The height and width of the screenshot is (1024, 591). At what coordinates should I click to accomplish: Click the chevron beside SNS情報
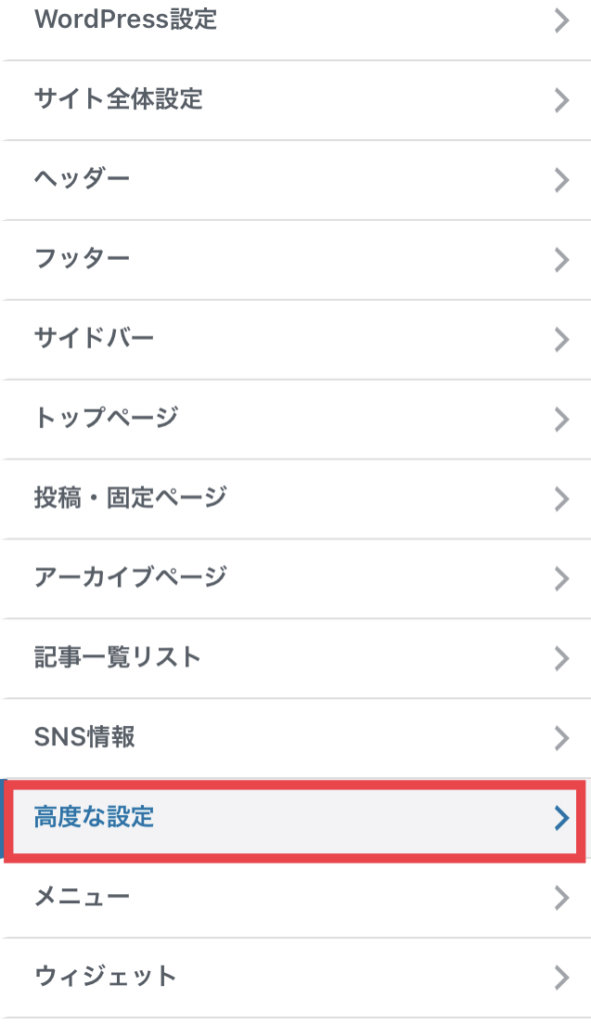pos(562,739)
